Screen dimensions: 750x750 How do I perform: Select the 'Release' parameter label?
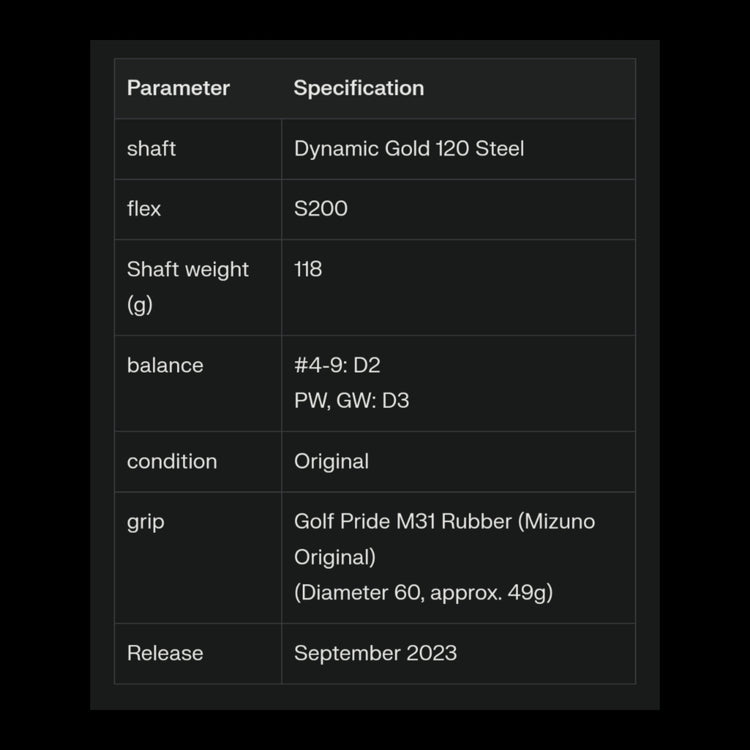click(165, 653)
